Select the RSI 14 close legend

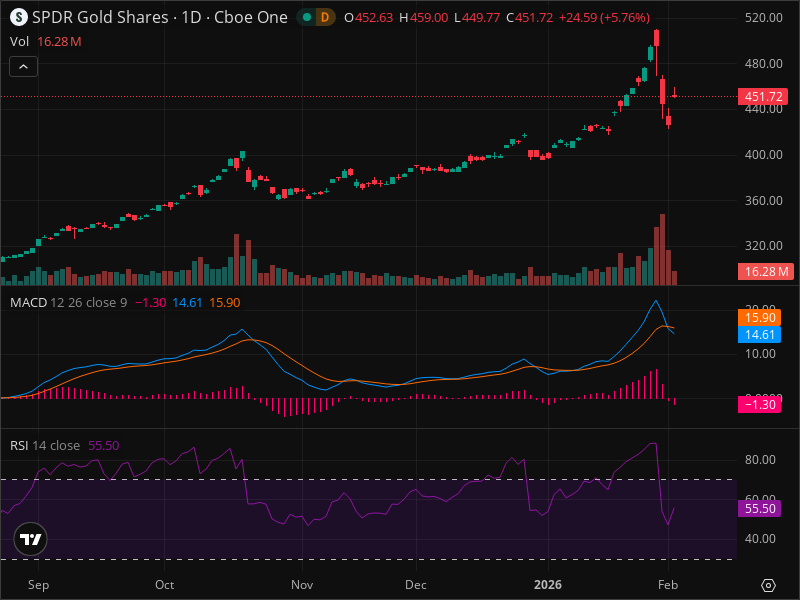coord(45,445)
